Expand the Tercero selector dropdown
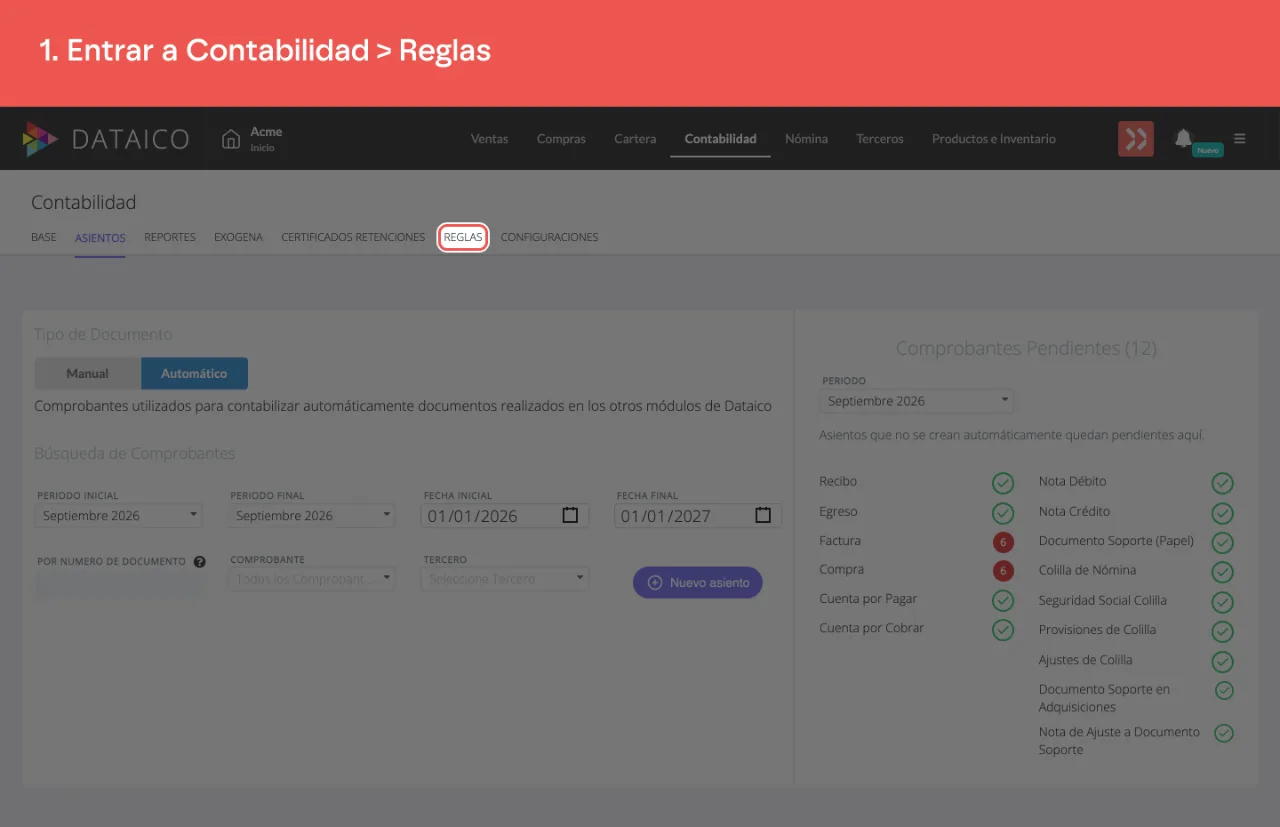Screen dimensions: 1280x827 (506, 579)
